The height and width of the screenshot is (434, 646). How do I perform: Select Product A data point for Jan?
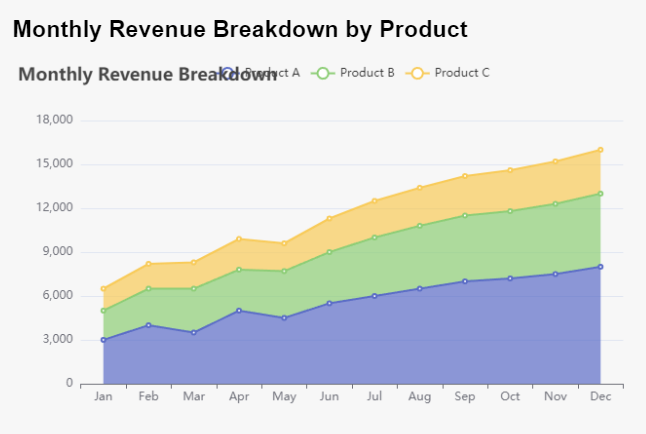[103, 340]
